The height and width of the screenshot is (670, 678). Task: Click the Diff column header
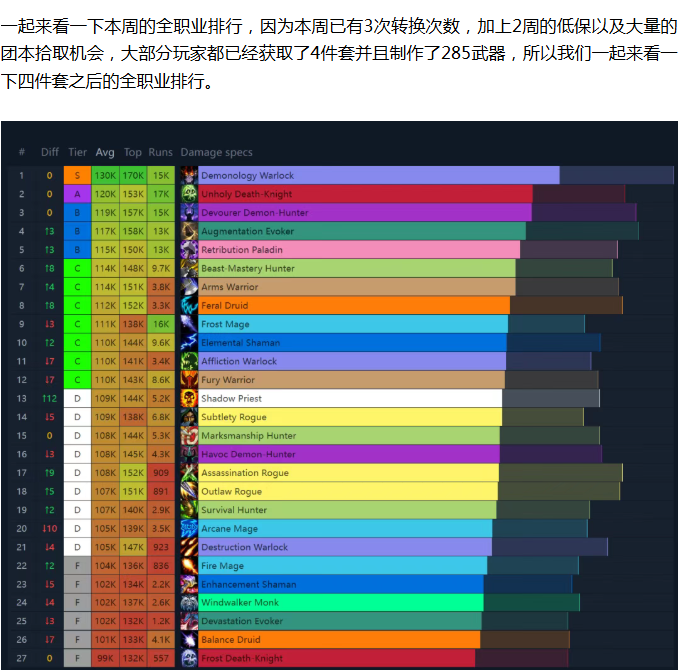pyautogui.click(x=50, y=153)
